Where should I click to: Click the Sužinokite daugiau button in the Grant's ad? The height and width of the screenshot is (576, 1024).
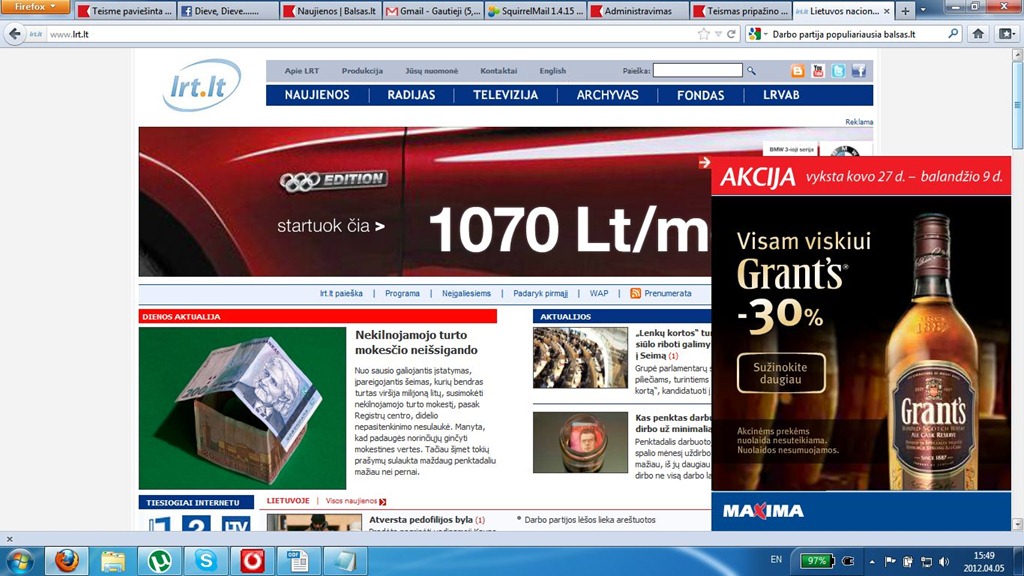pos(780,373)
